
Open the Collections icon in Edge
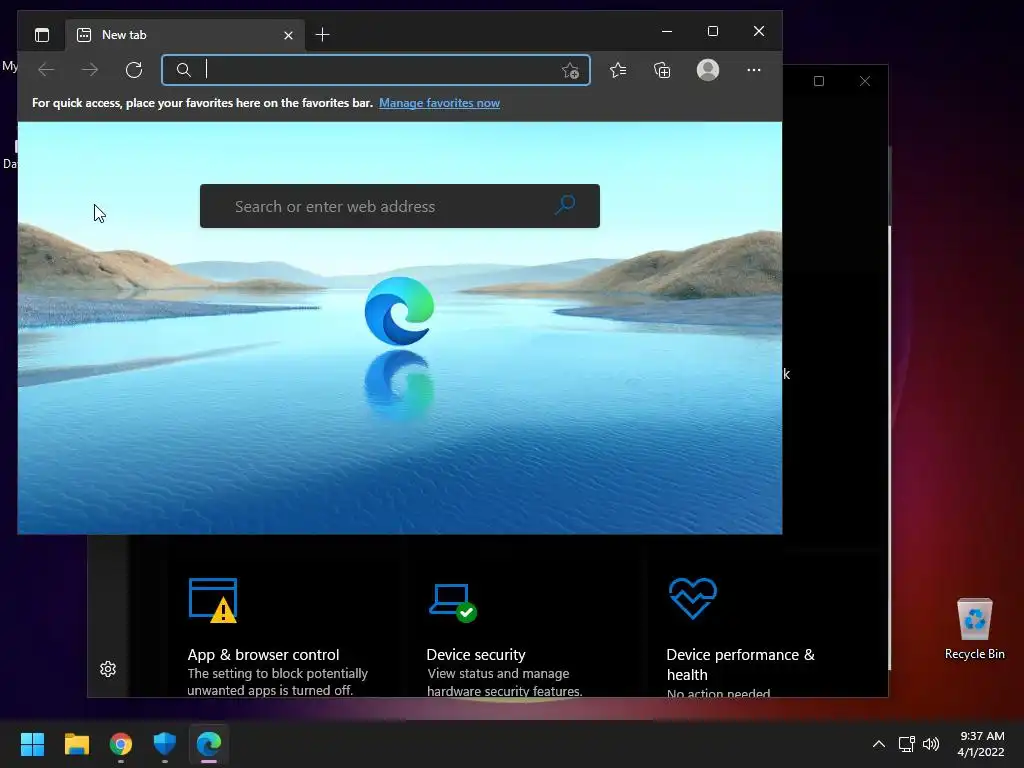tap(662, 70)
